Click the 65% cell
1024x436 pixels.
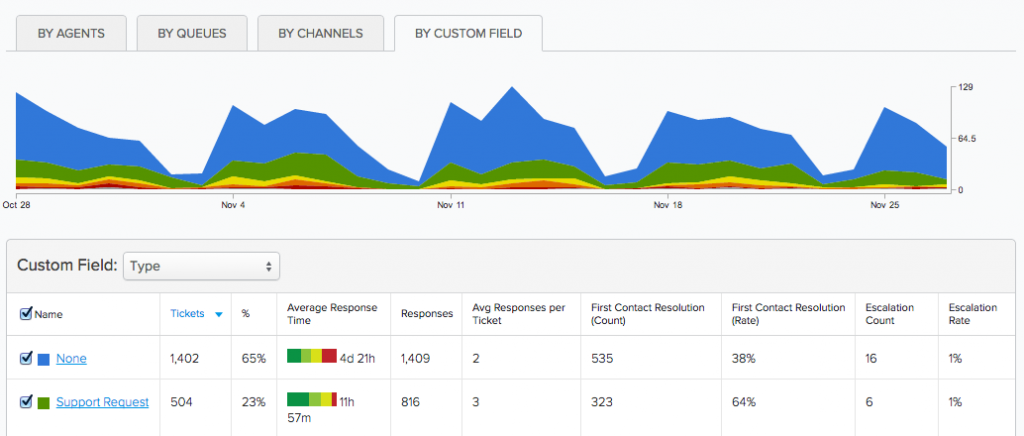(253, 358)
